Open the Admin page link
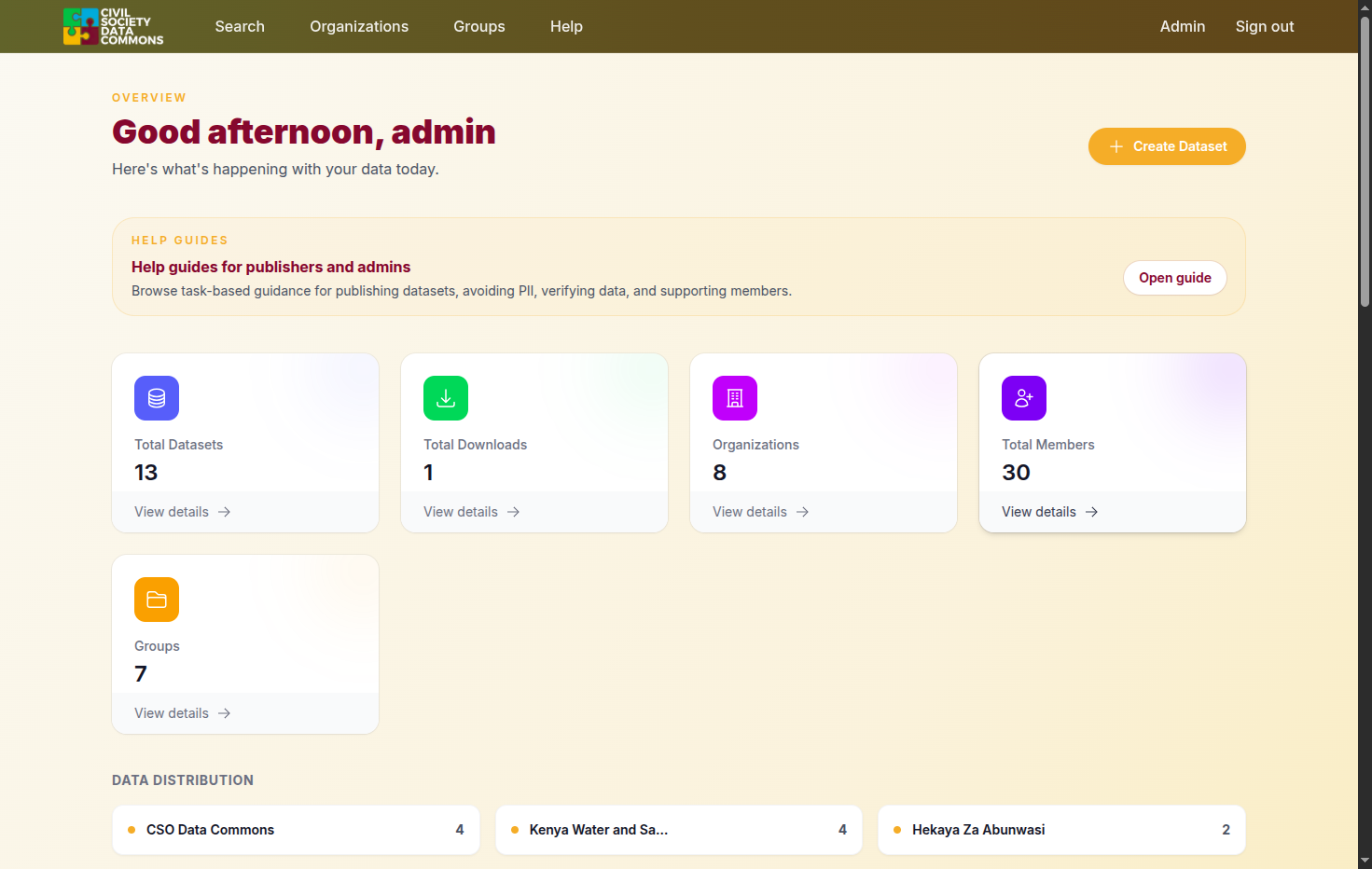 coord(1183,26)
